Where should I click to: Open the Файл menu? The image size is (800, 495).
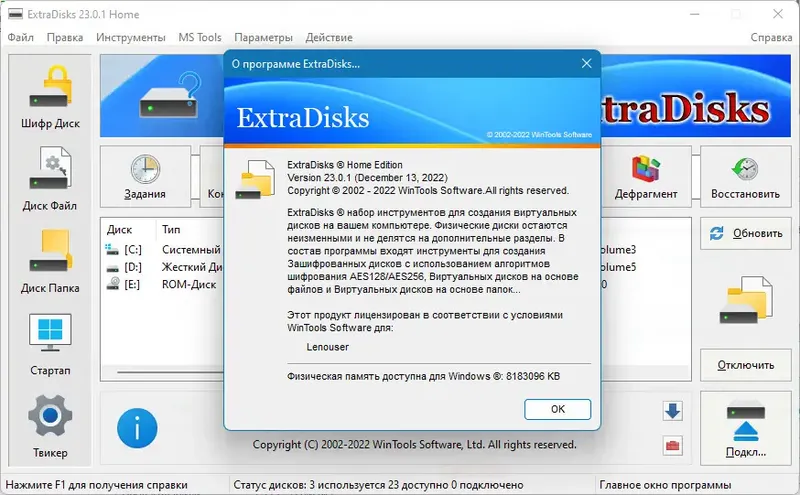tap(20, 37)
